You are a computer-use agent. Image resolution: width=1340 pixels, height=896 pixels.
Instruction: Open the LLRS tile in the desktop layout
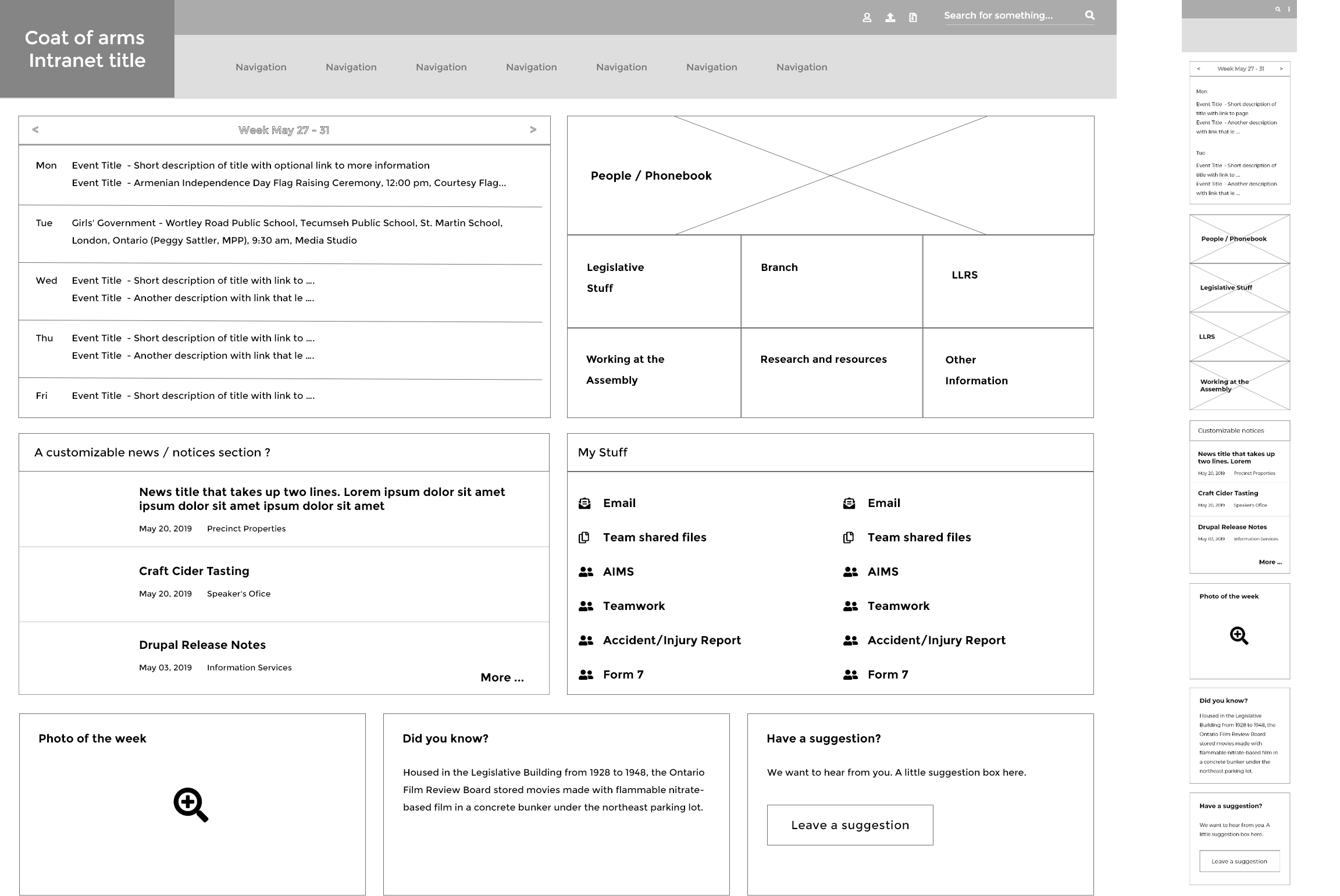1008,281
